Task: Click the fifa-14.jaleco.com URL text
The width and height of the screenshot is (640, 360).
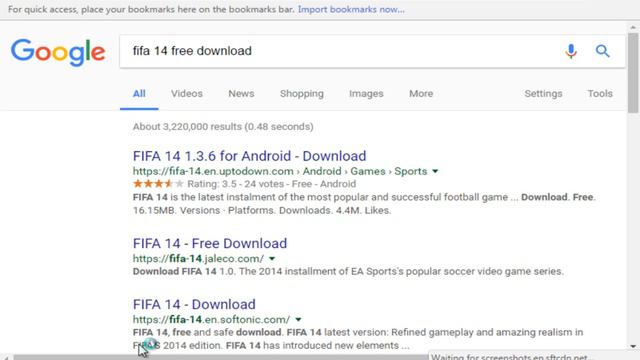Action: 198,259
